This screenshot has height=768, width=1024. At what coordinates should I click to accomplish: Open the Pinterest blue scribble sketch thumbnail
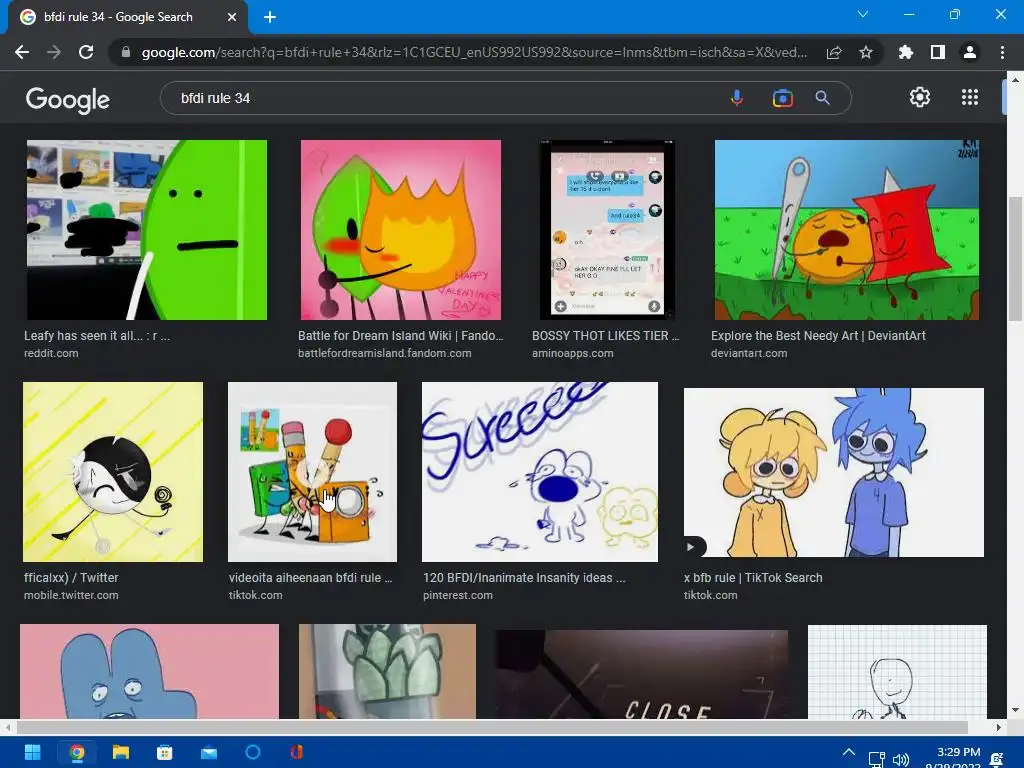click(540, 472)
